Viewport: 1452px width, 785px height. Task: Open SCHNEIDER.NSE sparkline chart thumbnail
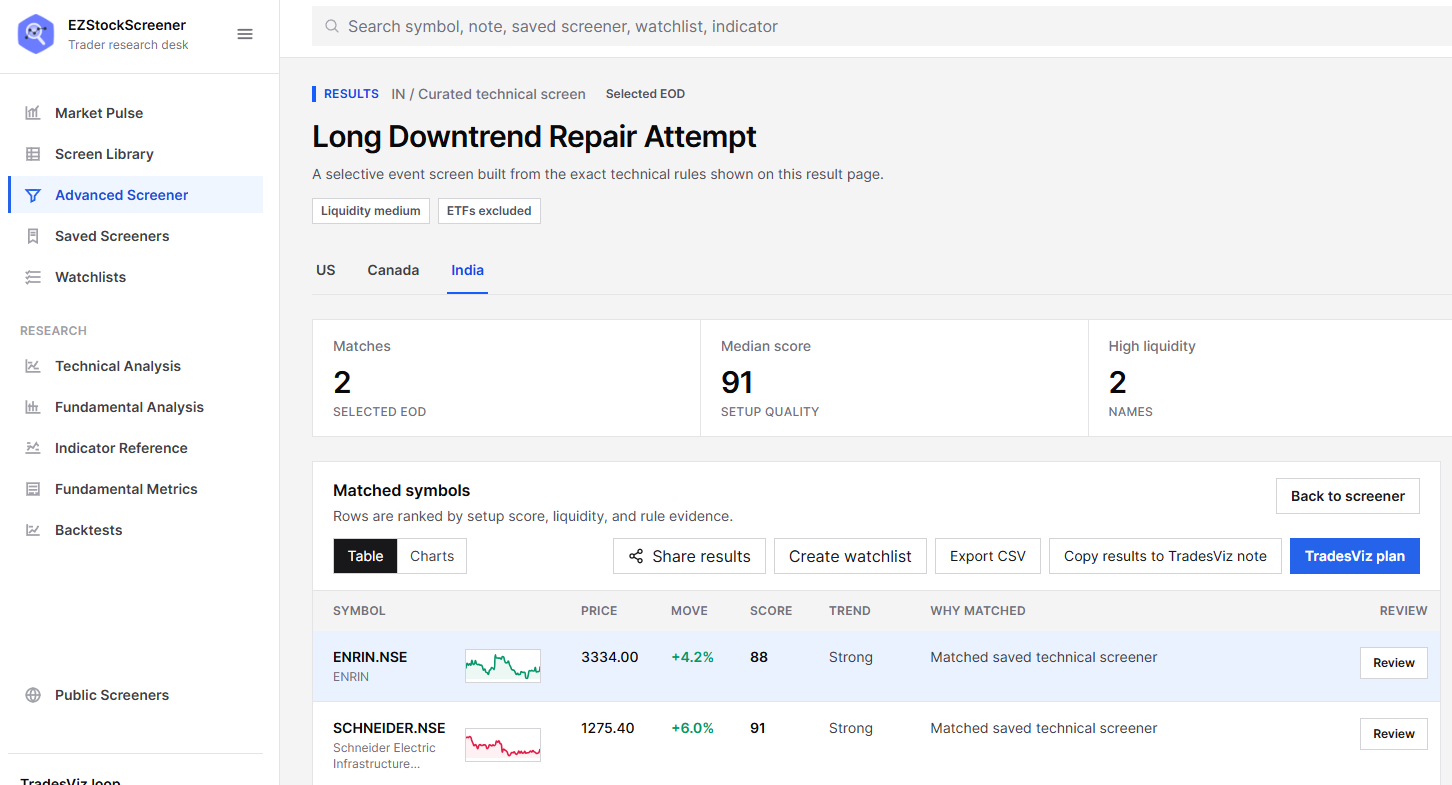point(503,745)
